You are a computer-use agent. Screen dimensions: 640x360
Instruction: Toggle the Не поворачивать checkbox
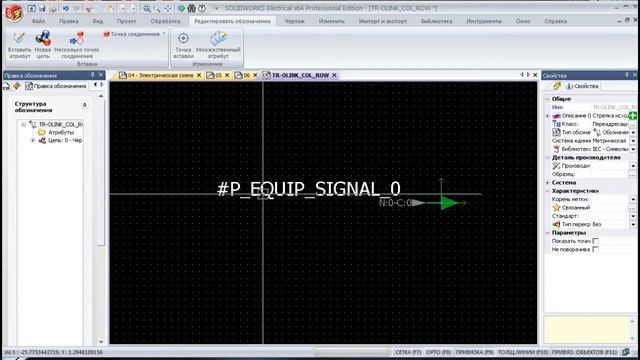click(x=596, y=249)
